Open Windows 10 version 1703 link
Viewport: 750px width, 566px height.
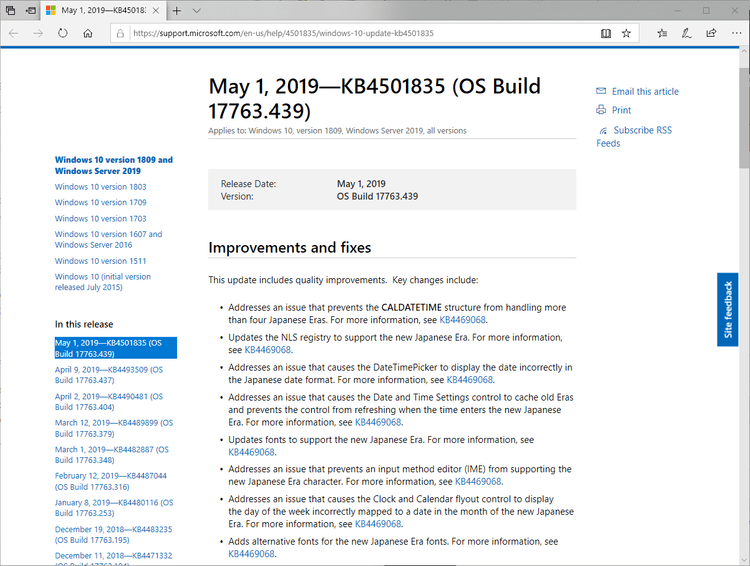100,218
